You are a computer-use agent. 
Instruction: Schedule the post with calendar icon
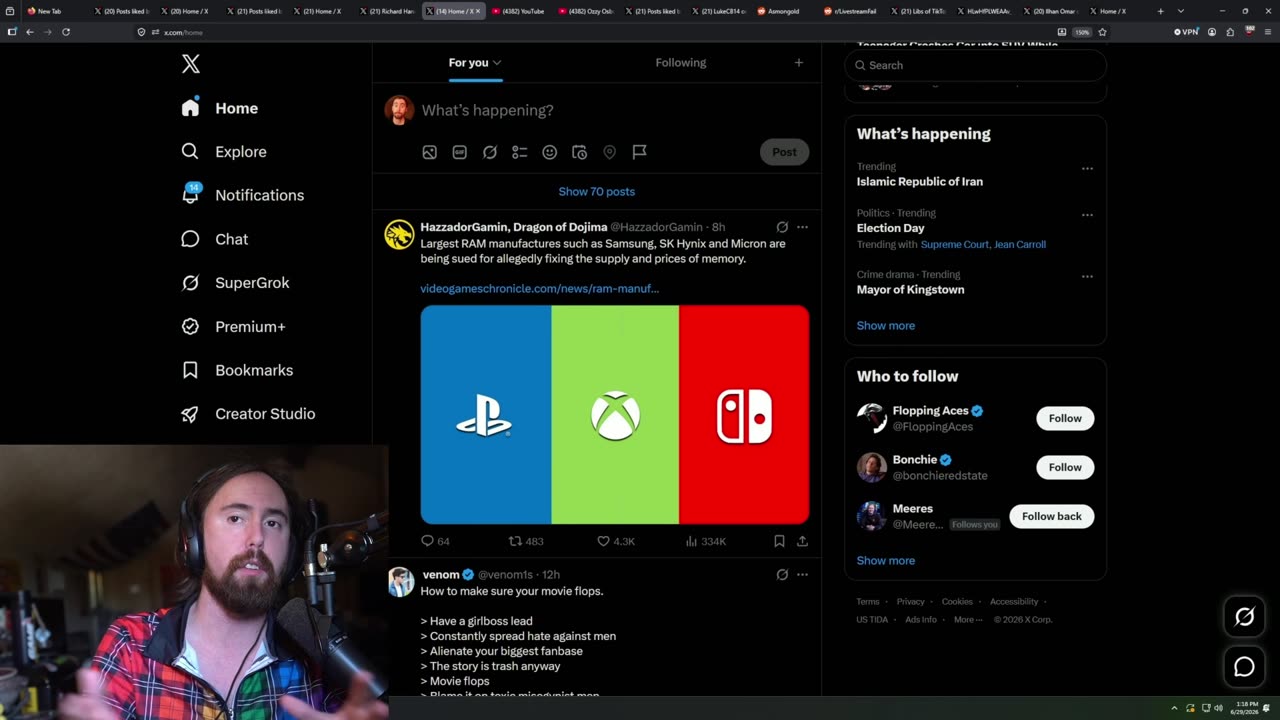(579, 152)
